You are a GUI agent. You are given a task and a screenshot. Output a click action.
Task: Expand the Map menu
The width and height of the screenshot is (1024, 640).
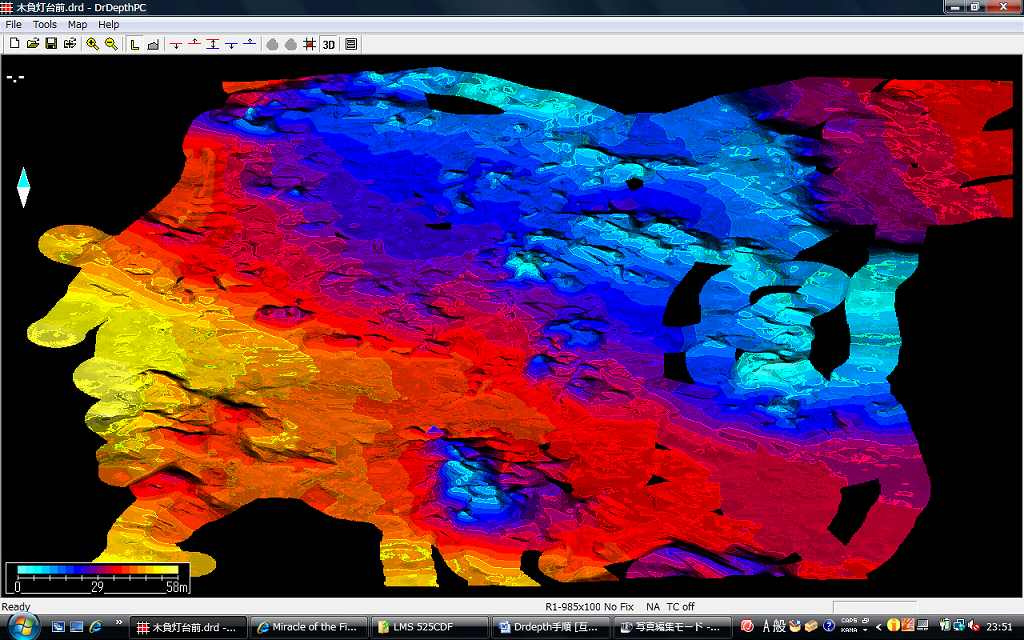[77, 24]
